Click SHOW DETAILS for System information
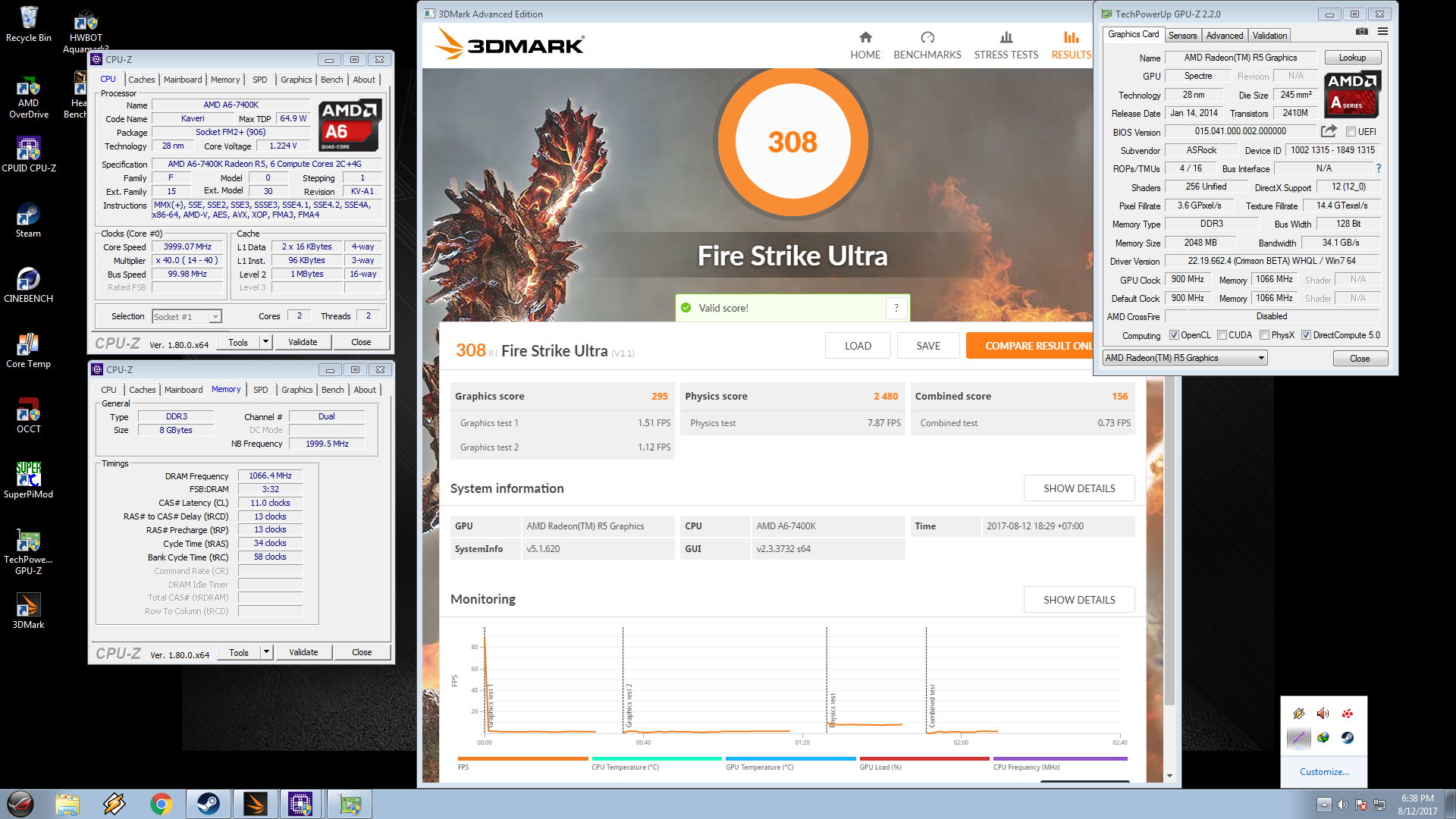 point(1079,488)
